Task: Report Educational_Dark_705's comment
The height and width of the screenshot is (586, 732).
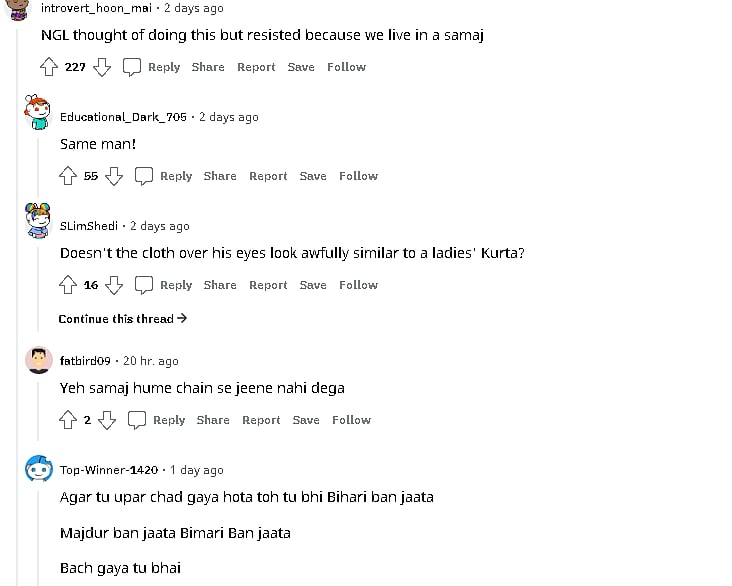Action: 268,176
